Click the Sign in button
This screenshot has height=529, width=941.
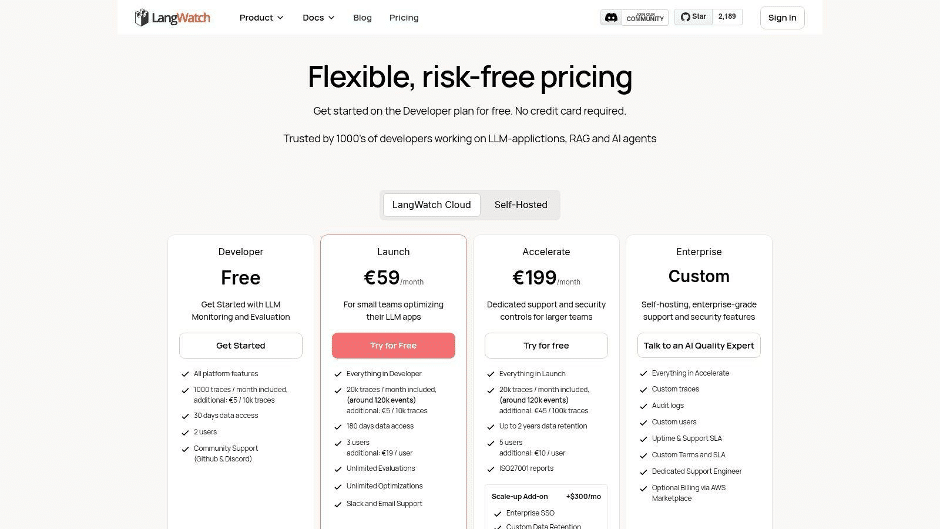tap(782, 17)
